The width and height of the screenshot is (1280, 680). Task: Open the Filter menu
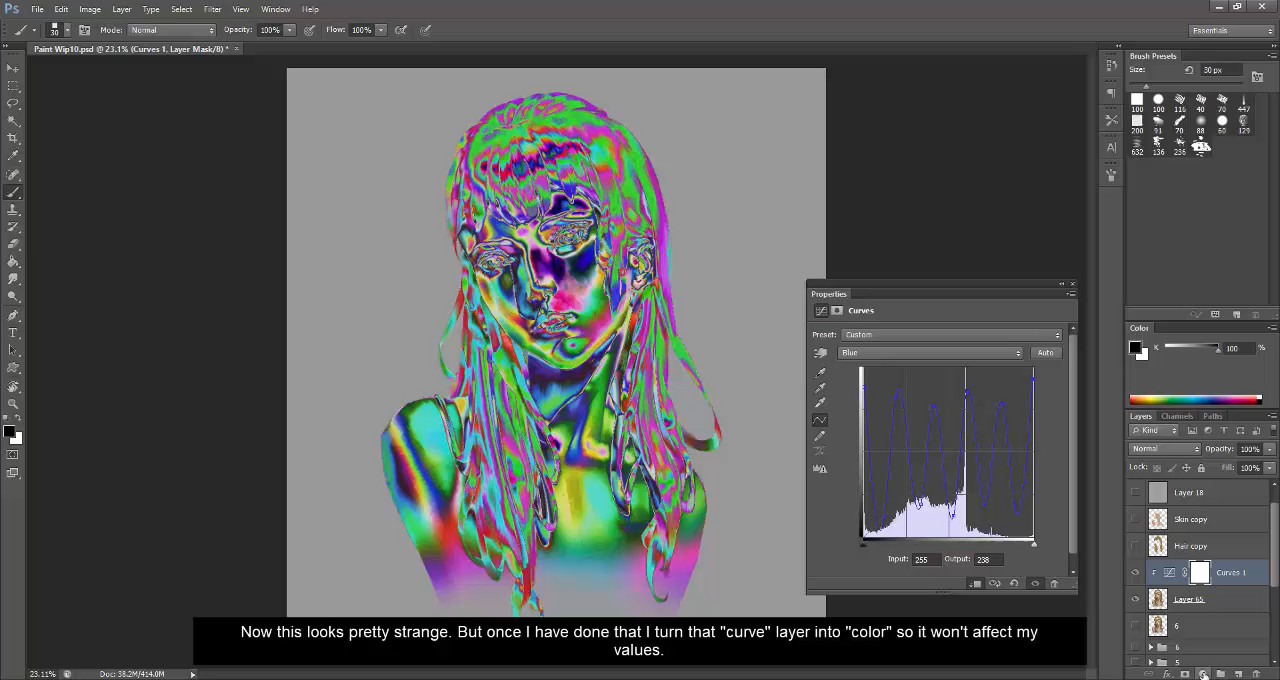pos(213,9)
